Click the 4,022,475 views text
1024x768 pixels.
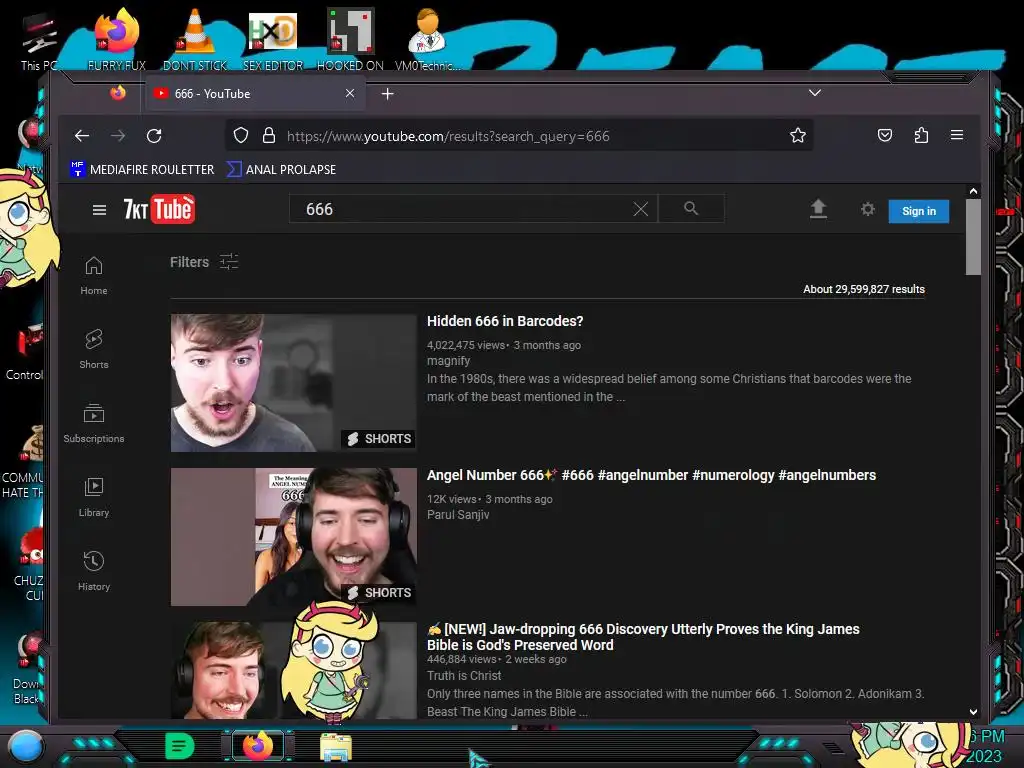pos(466,345)
